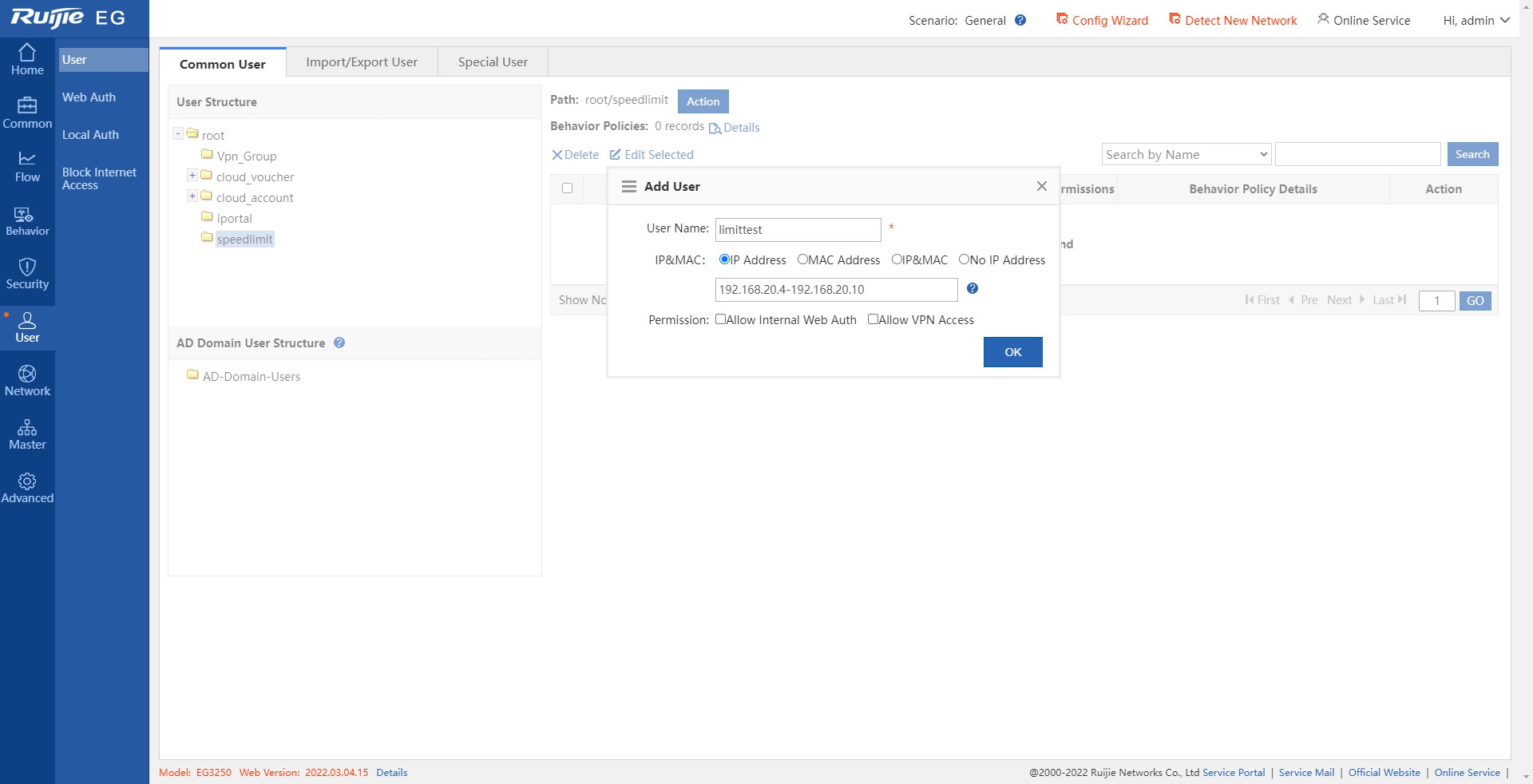Screen dimensions: 1533x784
Task: Click OK to add the user
Action: tap(1012, 352)
